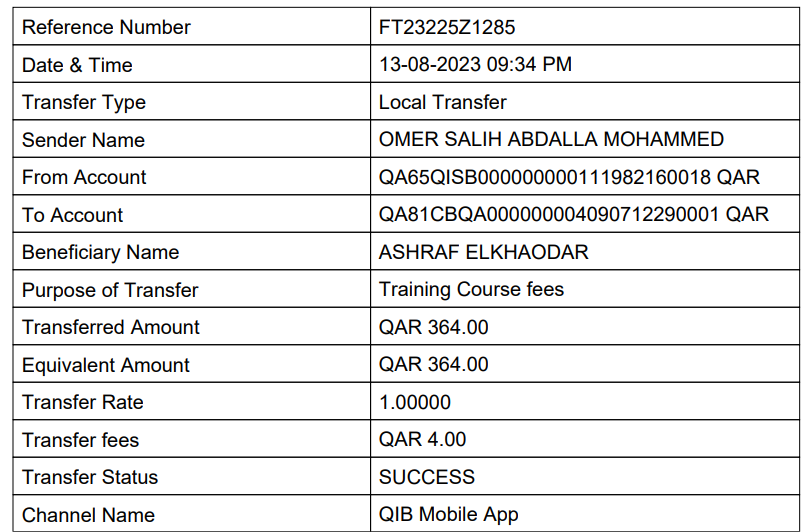Select beneficiary name ASHRAF ELKHAODAR
The image size is (807, 532).
[x=483, y=252]
